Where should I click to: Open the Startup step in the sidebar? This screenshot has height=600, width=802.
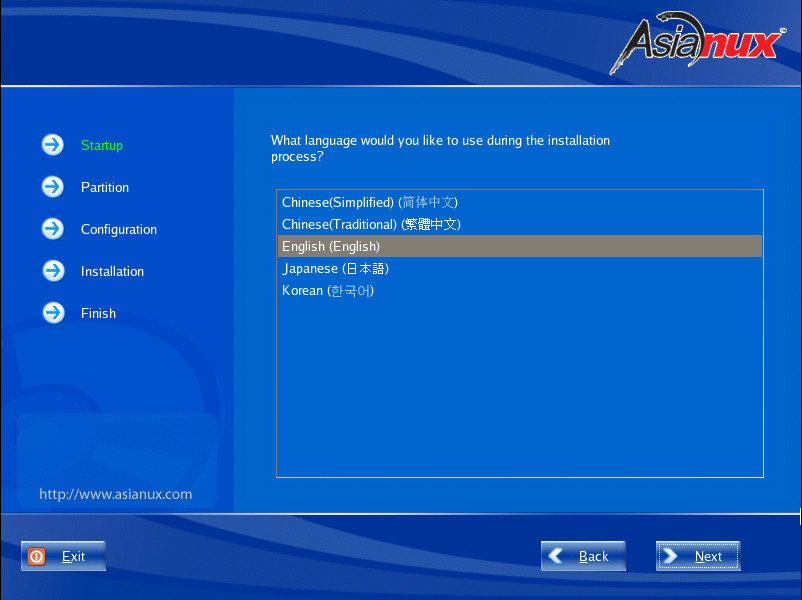pos(101,144)
